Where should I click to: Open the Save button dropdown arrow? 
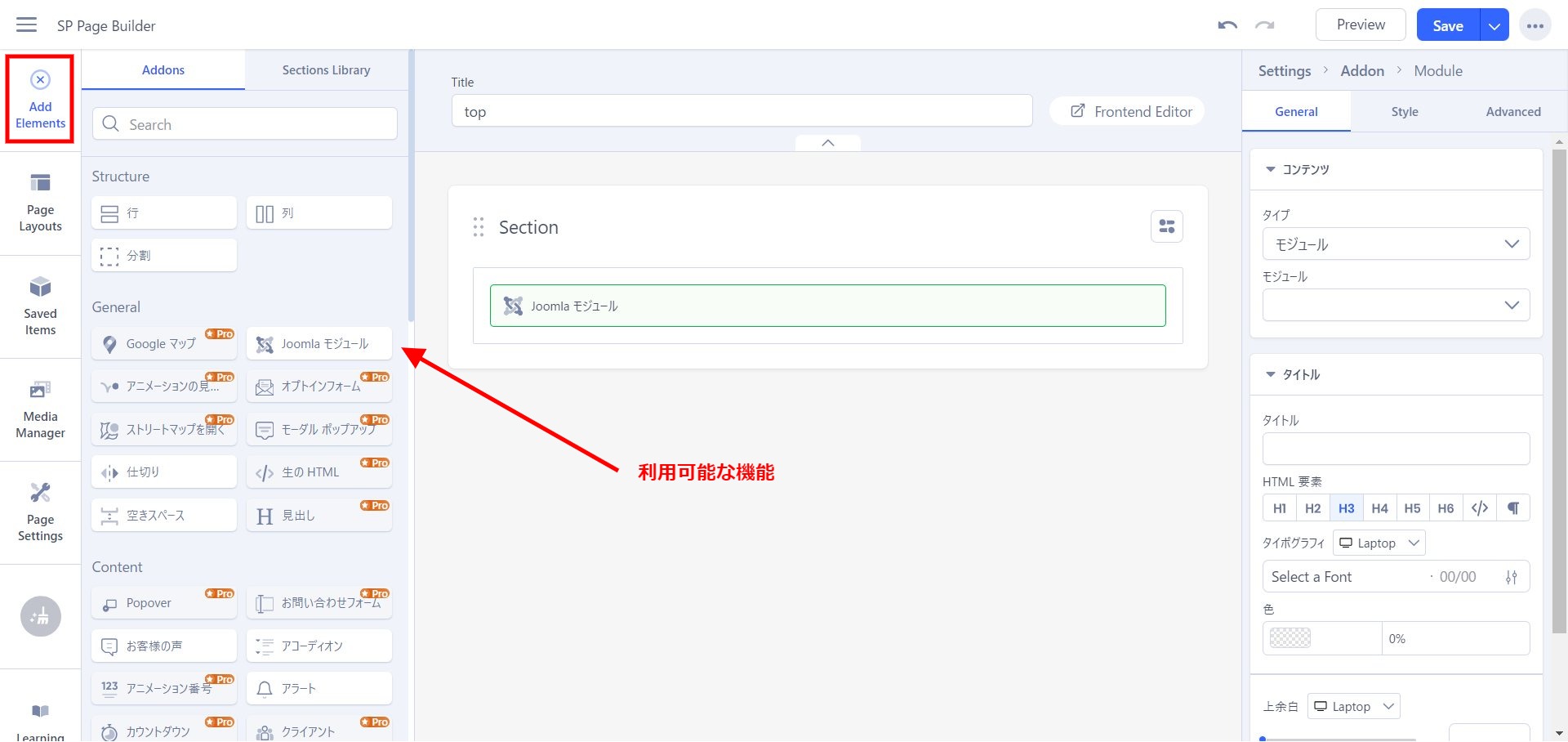1494,26
